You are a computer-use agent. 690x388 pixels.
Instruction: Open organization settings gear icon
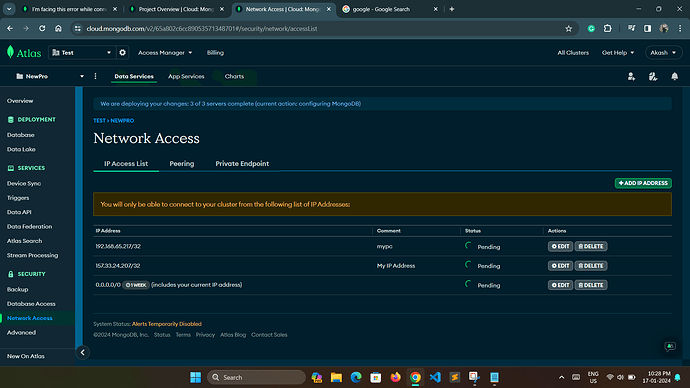coord(122,52)
